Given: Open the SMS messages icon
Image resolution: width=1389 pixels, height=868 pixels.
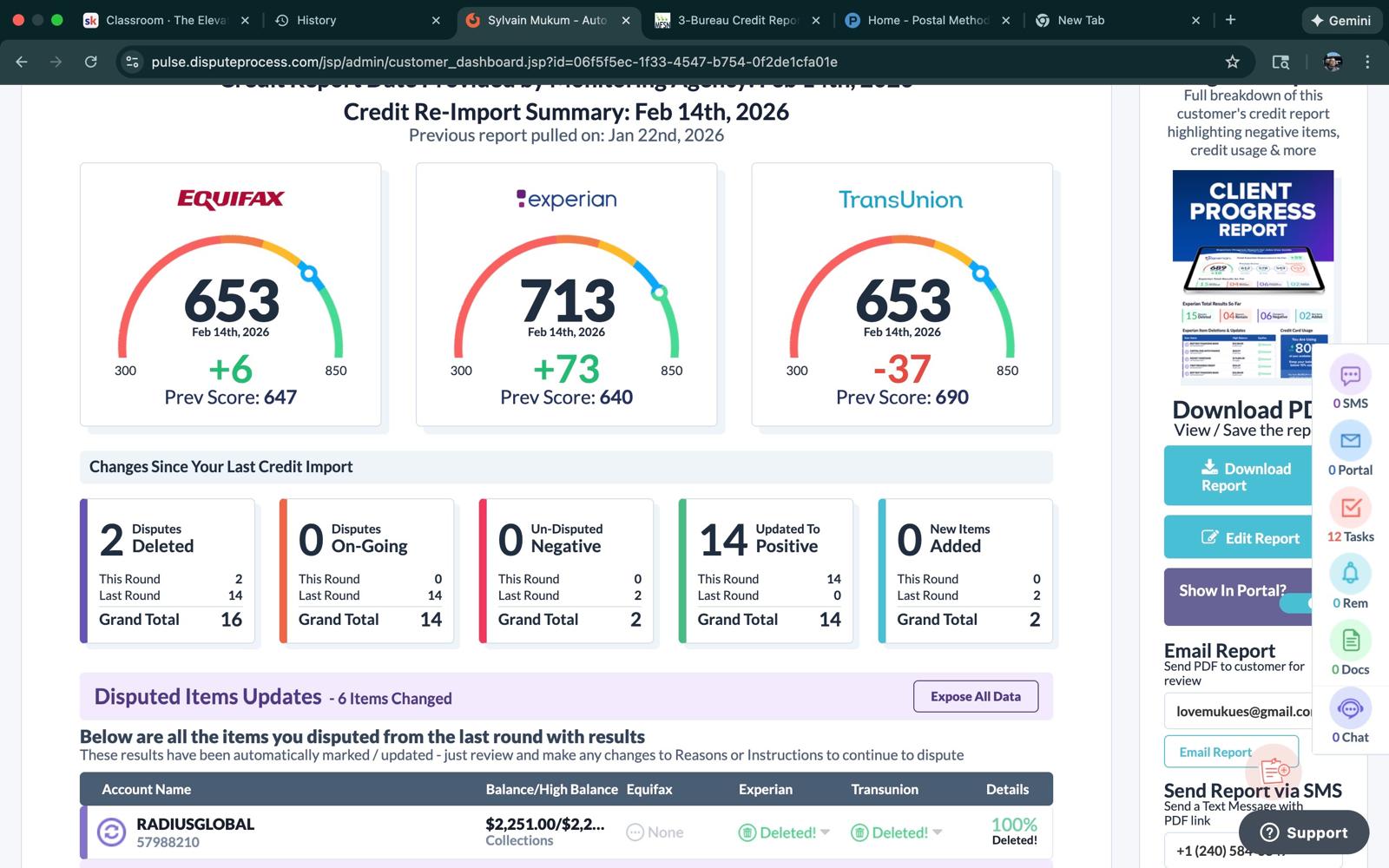Looking at the screenshot, I should pos(1350,376).
